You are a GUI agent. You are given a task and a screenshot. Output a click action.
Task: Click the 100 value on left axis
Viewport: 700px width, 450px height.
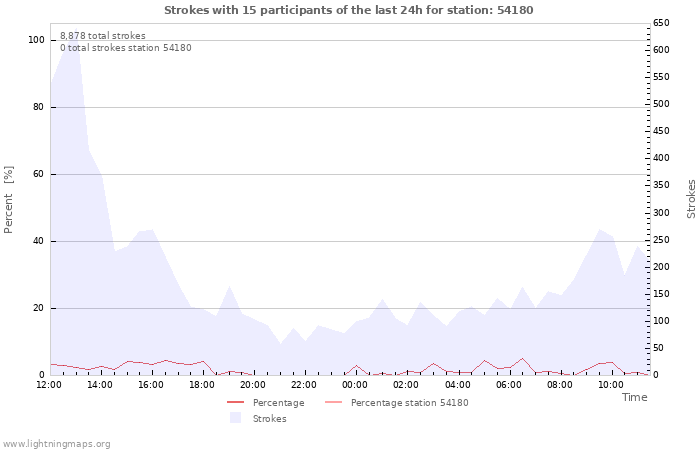(36, 40)
